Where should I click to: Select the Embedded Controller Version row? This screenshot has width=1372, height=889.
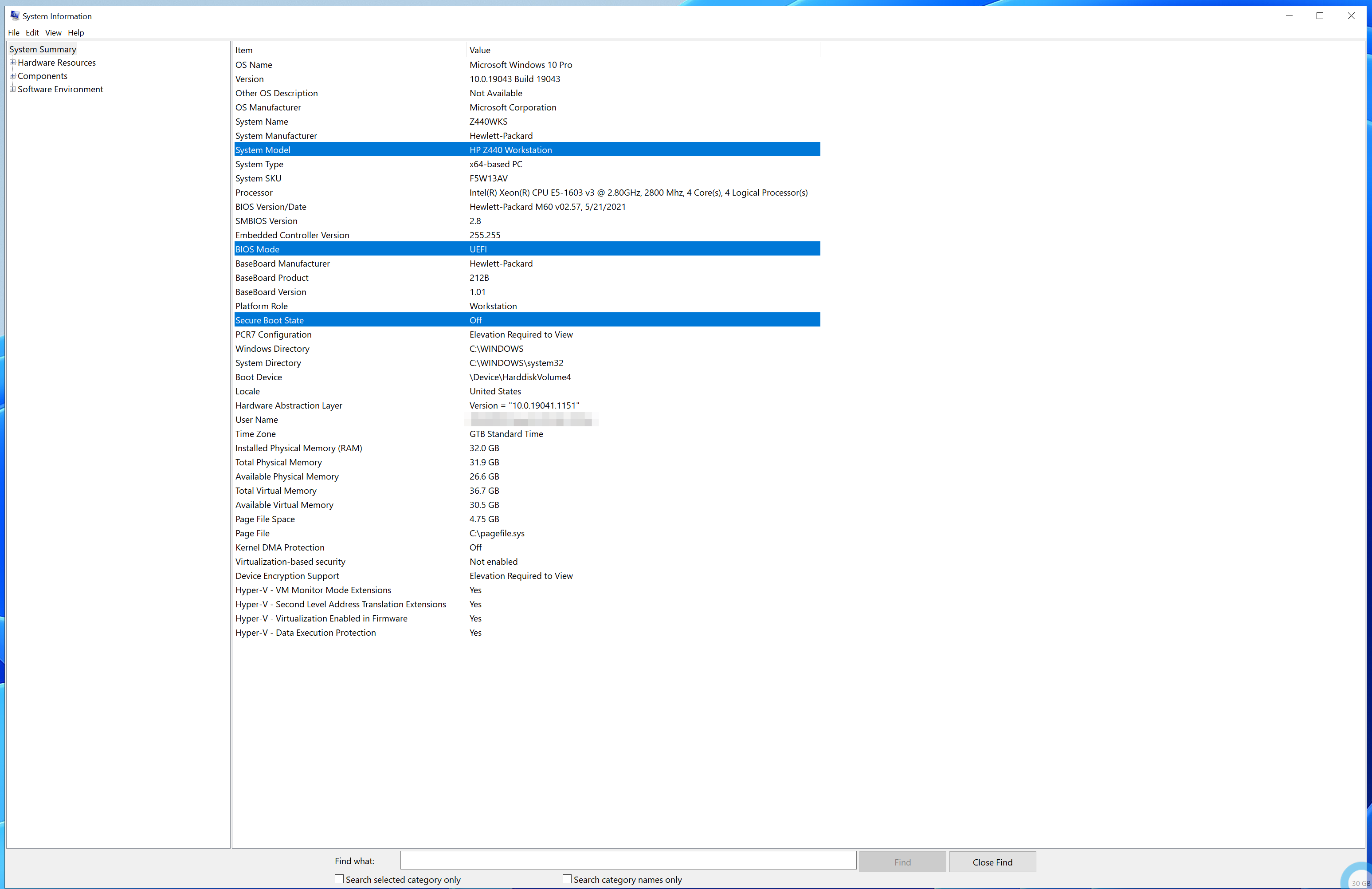tap(527, 235)
